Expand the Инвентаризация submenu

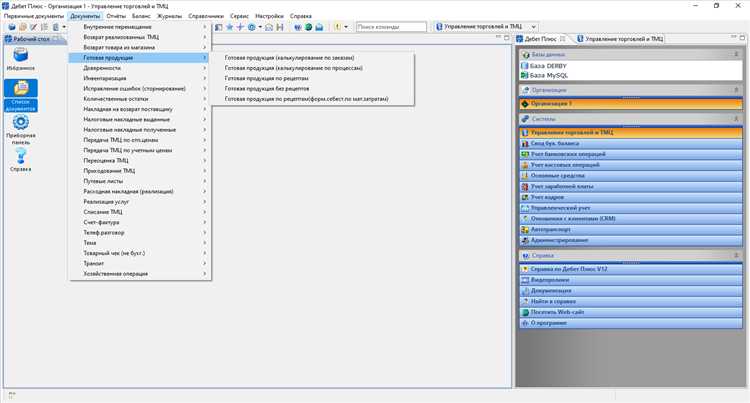[x=140, y=78]
